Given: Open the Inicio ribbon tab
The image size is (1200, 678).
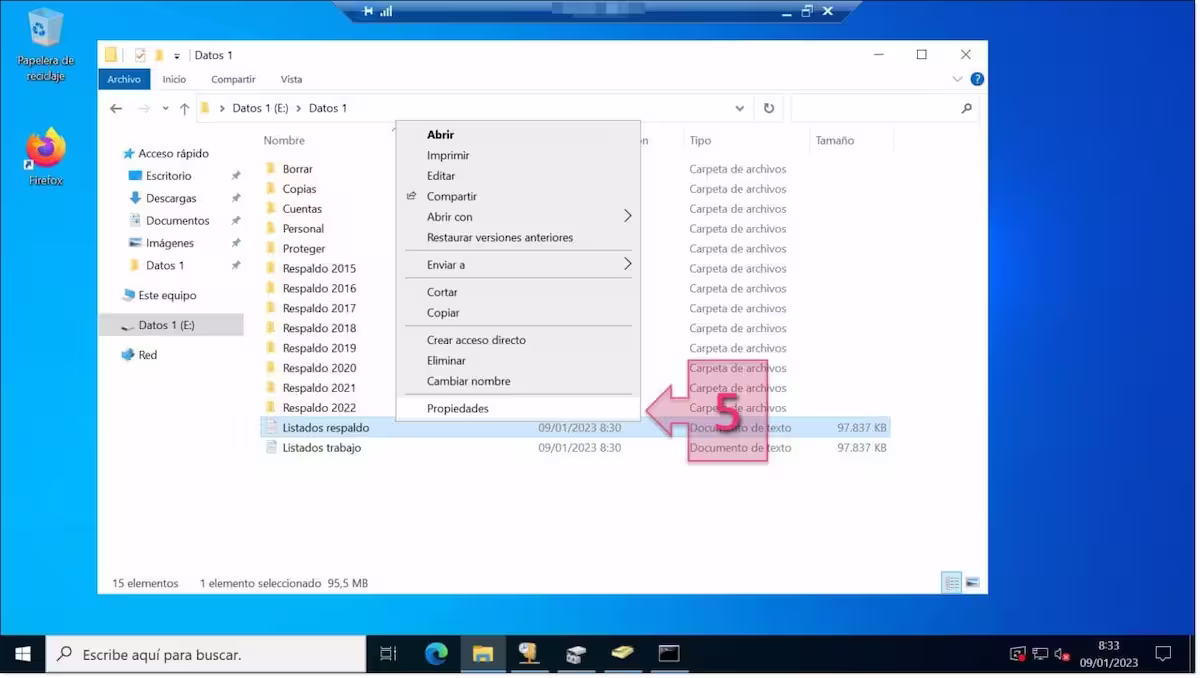Looking at the screenshot, I should (174, 79).
